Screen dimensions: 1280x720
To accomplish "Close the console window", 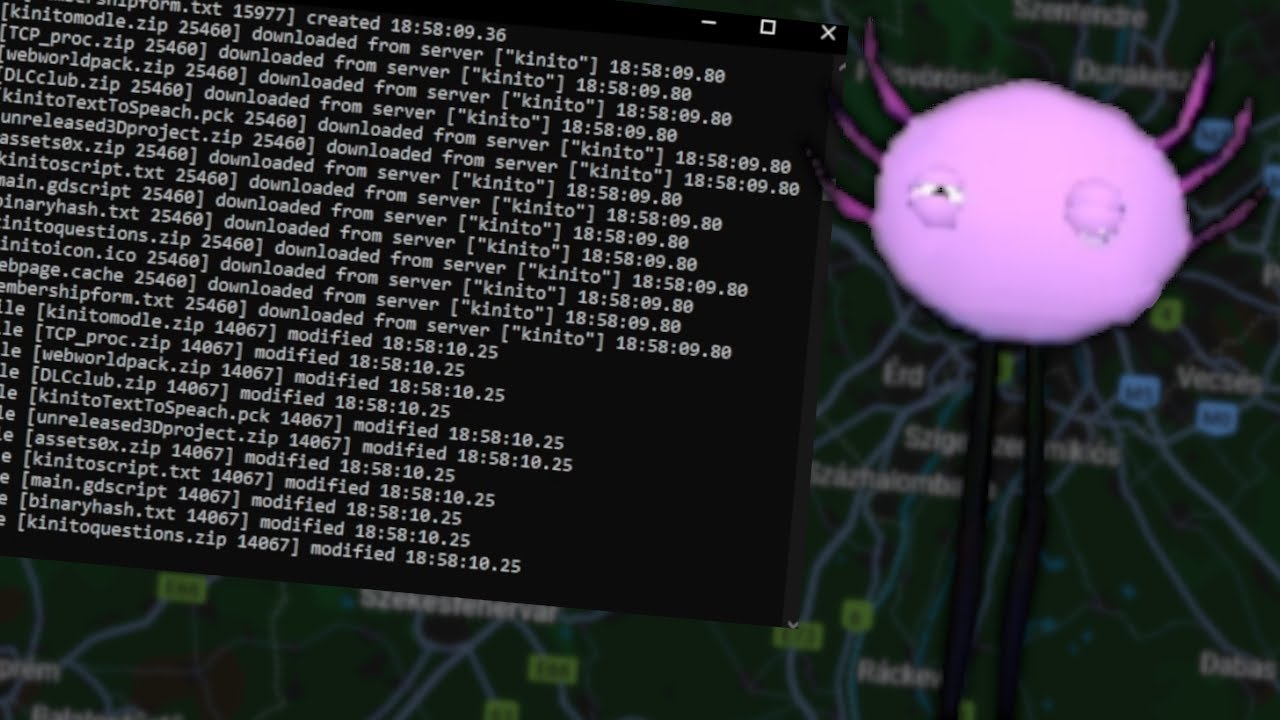I will 828,33.
